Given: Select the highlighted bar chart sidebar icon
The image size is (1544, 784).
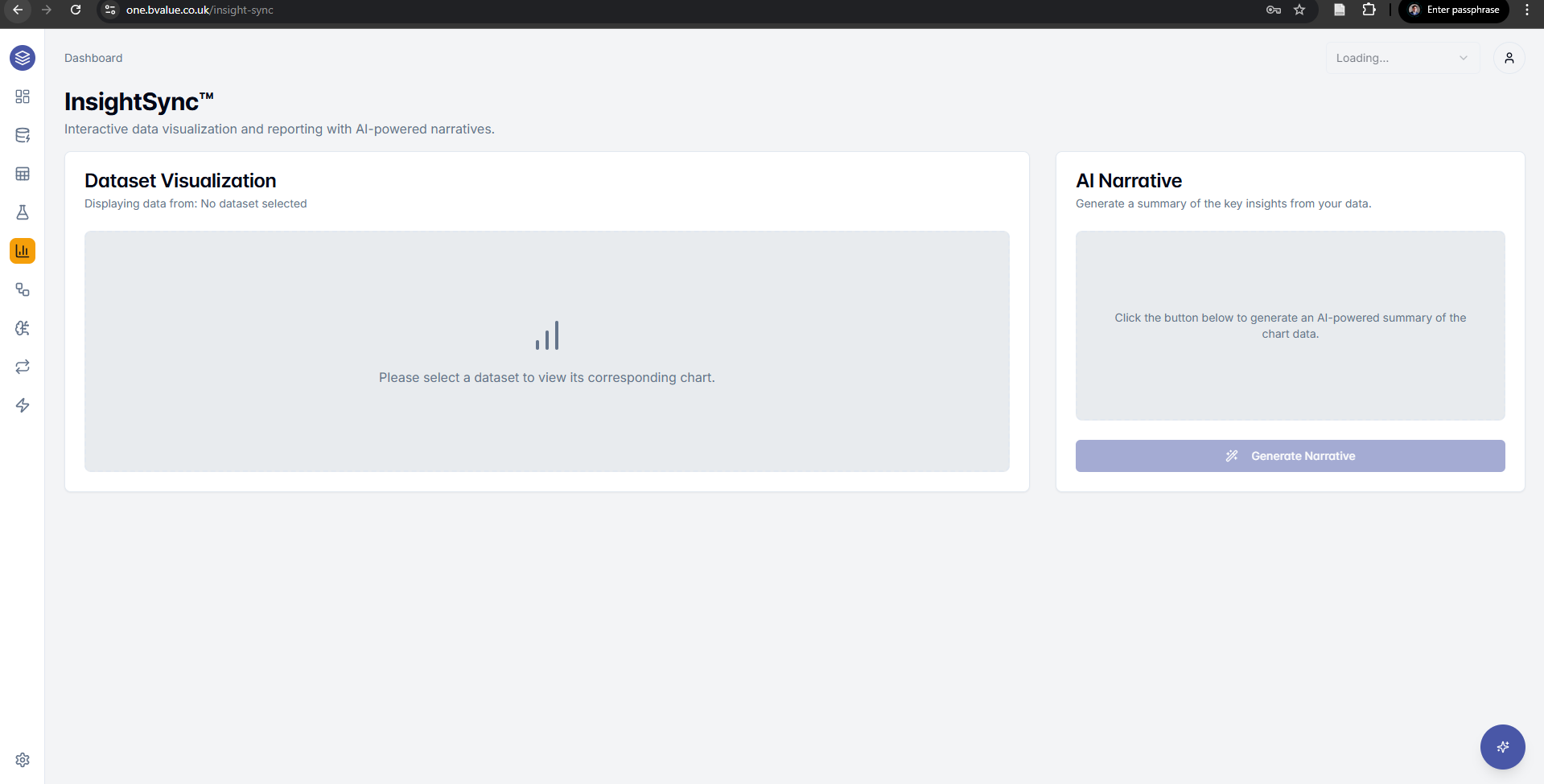Looking at the screenshot, I should pos(23,251).
